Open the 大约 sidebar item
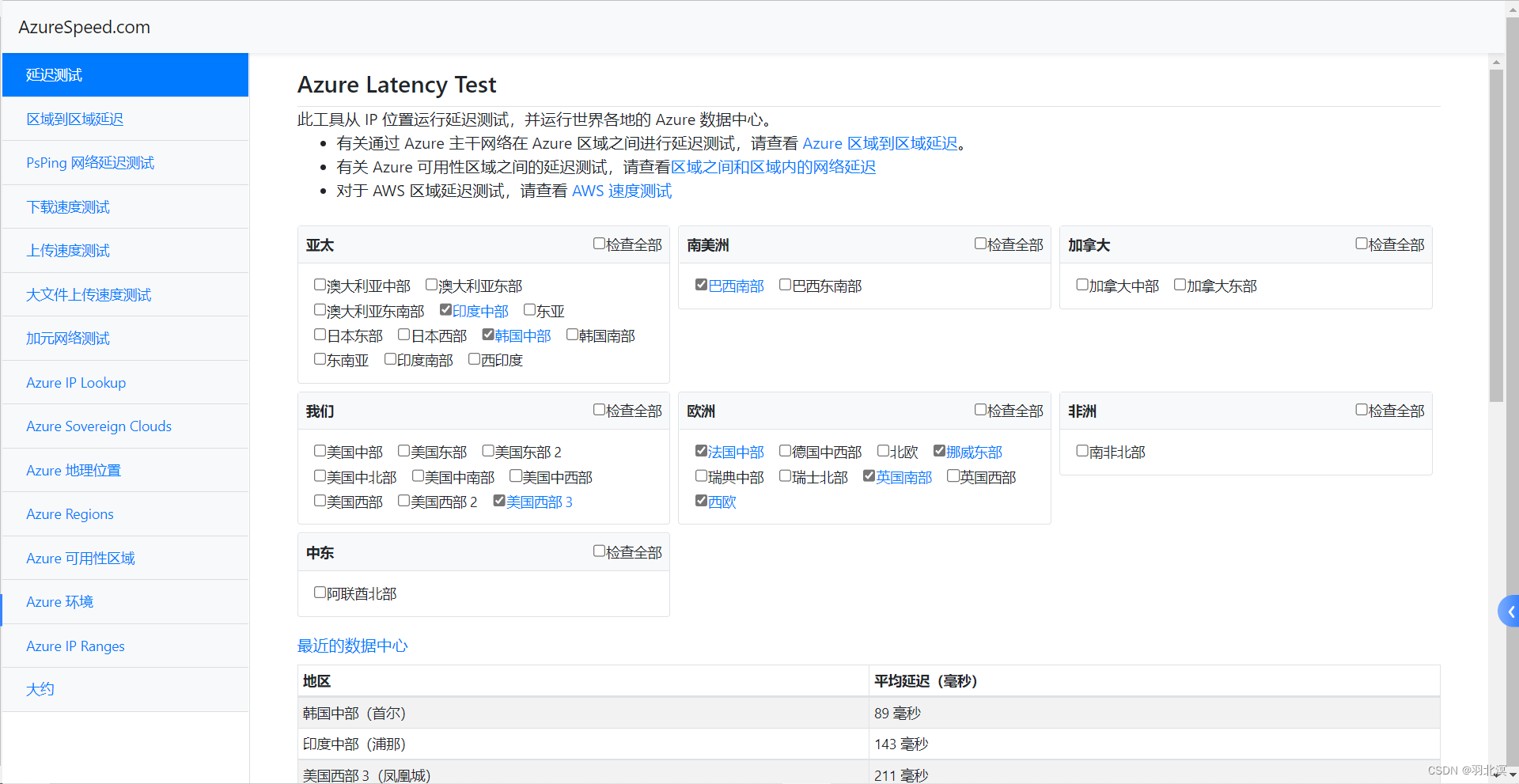 tap(126, 690)
